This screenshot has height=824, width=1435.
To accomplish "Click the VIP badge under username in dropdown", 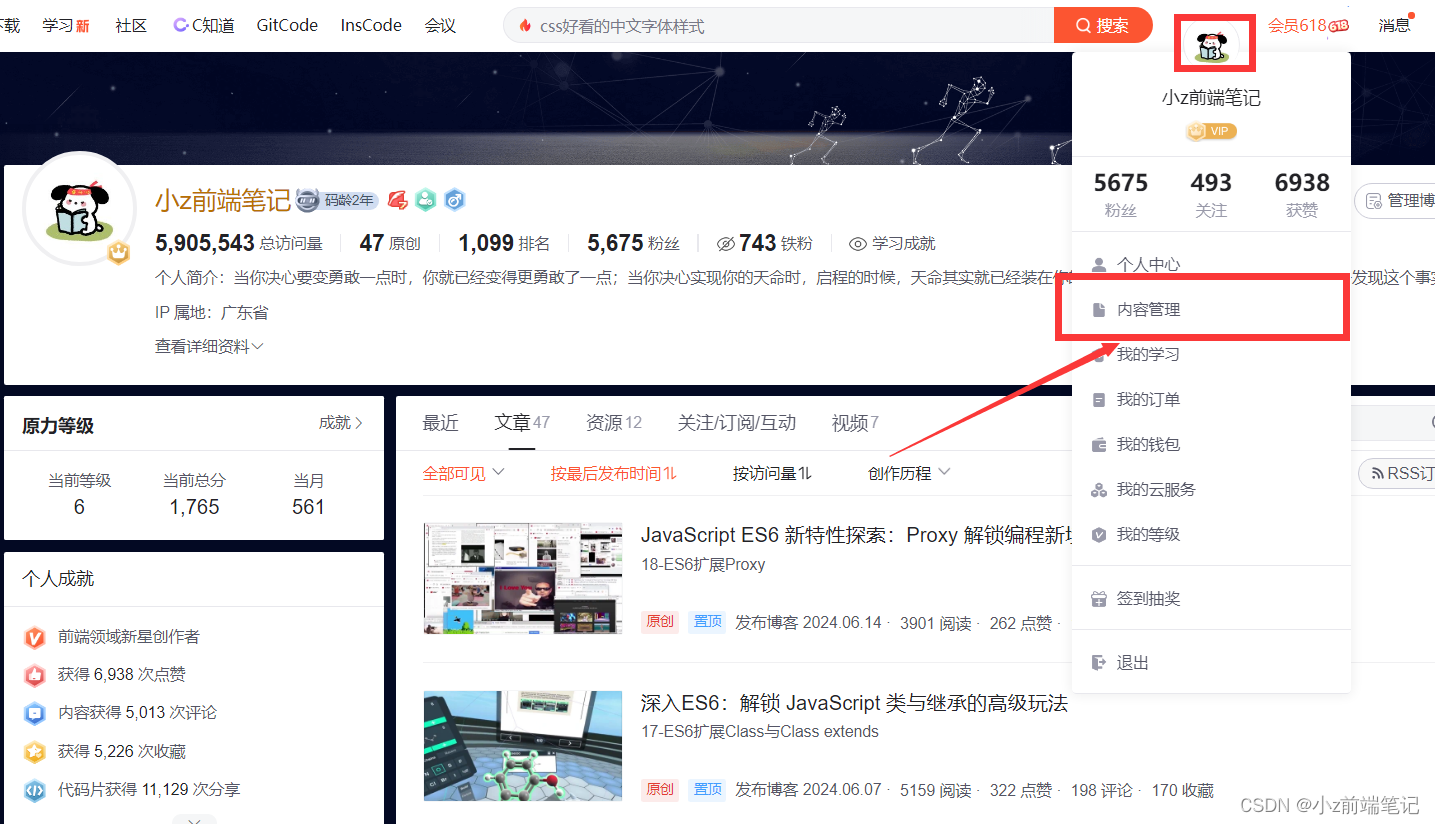I will click(x=1211, y=131).
